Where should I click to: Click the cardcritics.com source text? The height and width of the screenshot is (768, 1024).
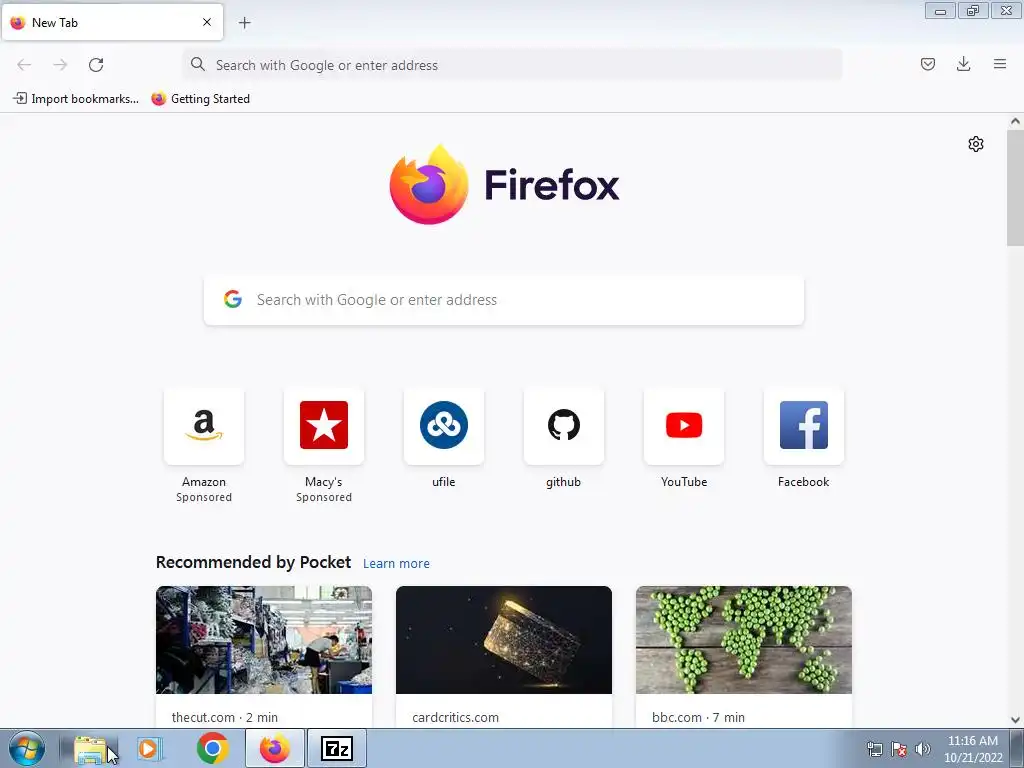(x=455, y=717)
